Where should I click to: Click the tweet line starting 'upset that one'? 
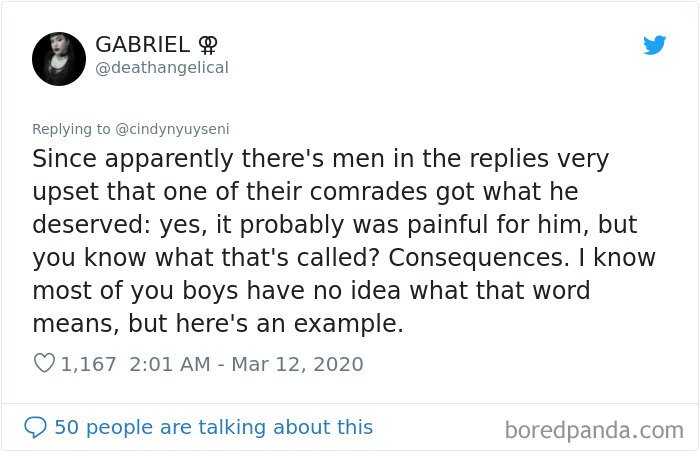(305, 192)
